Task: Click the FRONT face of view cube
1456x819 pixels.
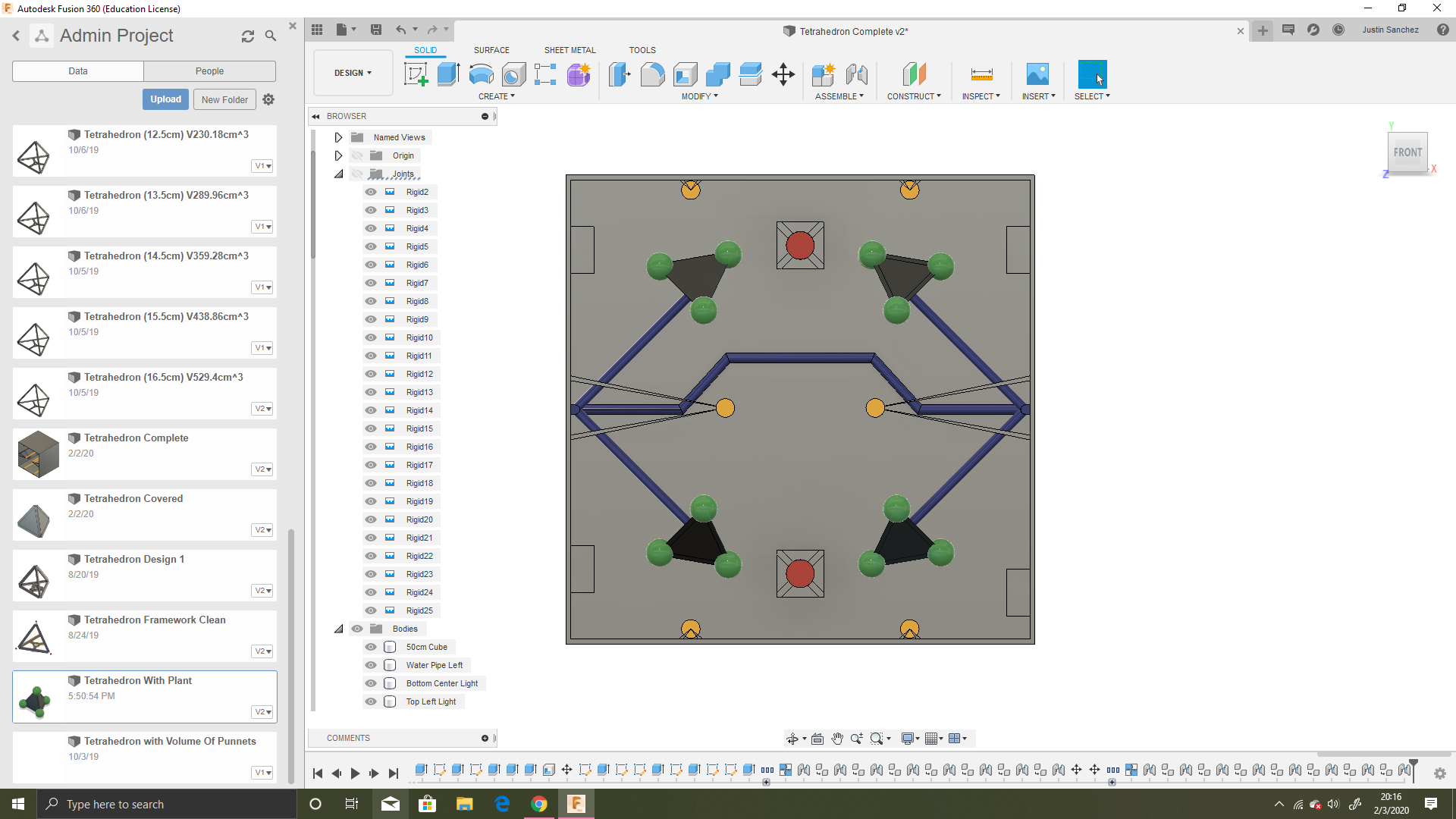Action: tap(1407, 152)
